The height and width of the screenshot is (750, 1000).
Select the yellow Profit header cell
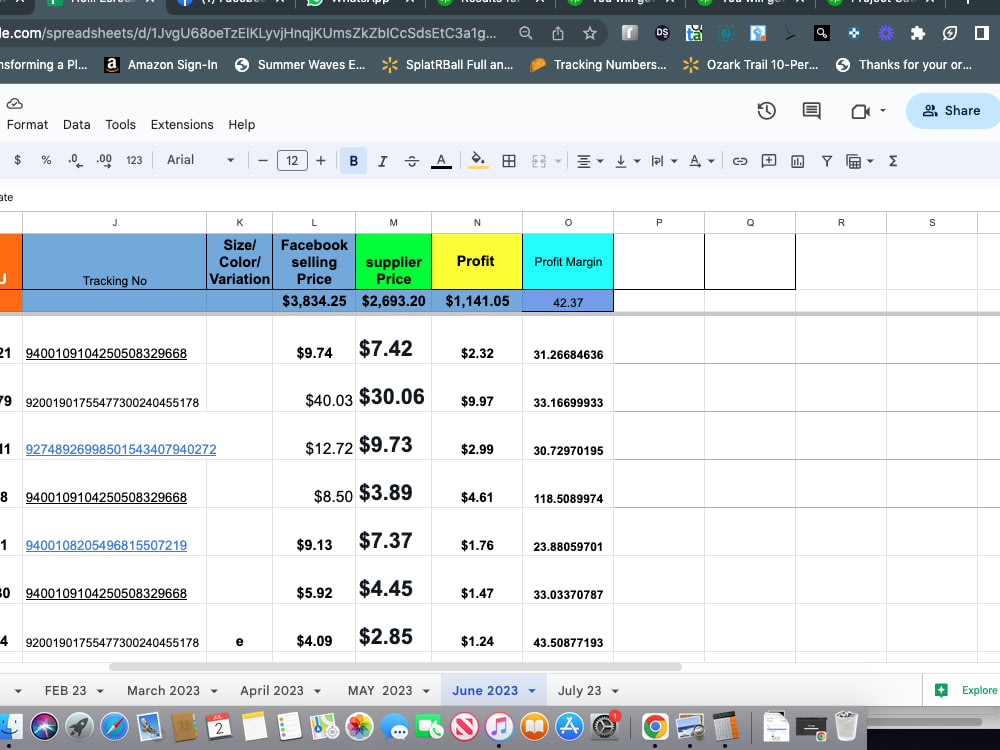477,261
